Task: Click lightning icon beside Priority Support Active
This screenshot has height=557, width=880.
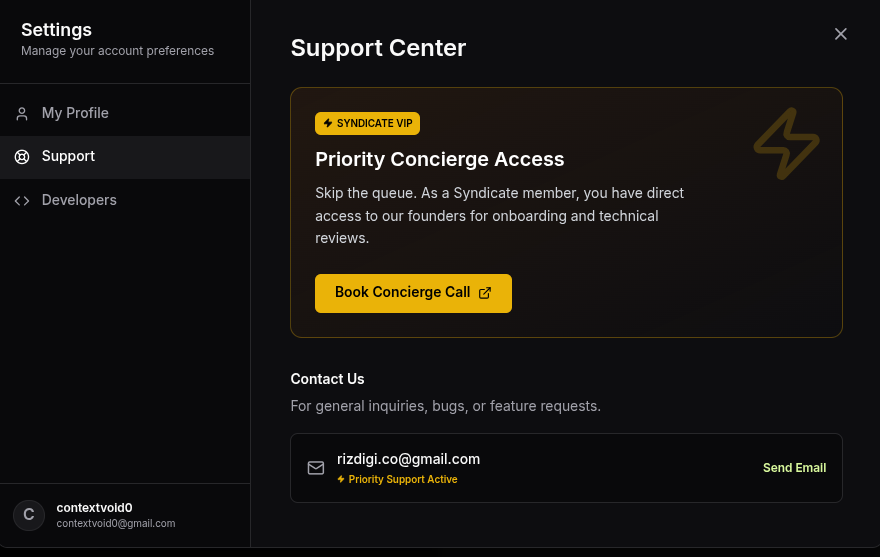Action: click(x=341, y=480)
